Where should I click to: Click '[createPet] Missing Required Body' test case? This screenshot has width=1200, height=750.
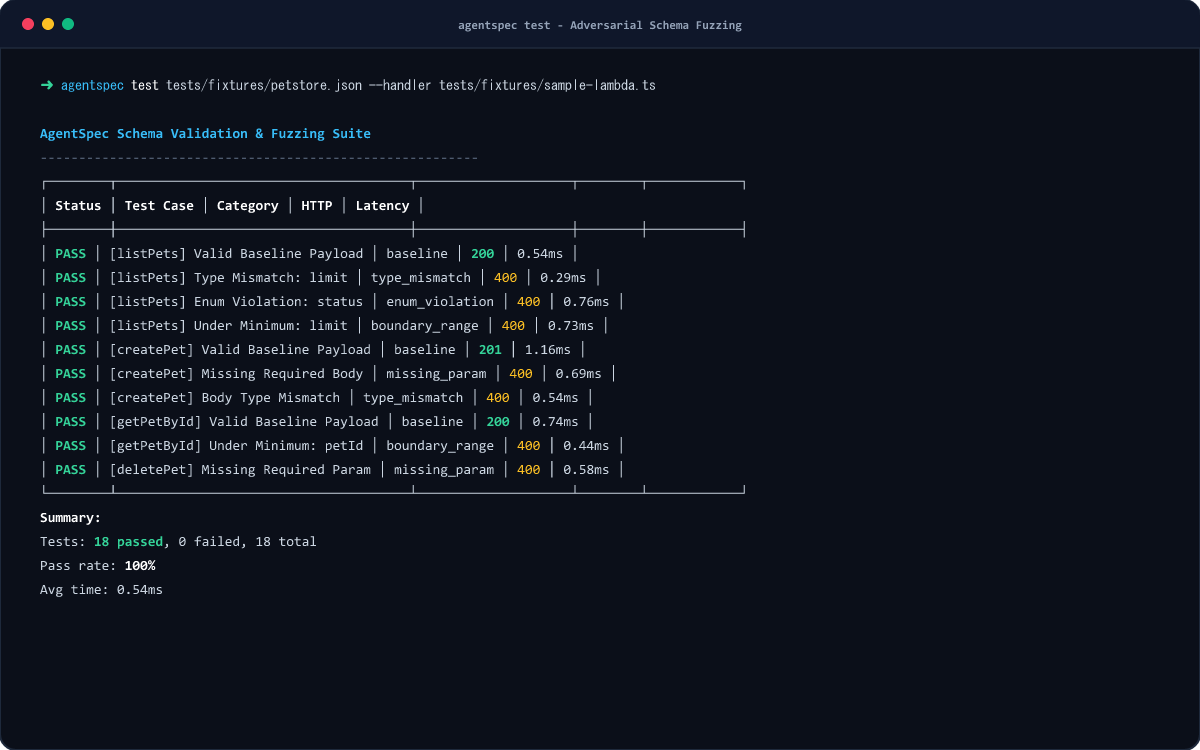pyautogui.click(x=236, y=374)
